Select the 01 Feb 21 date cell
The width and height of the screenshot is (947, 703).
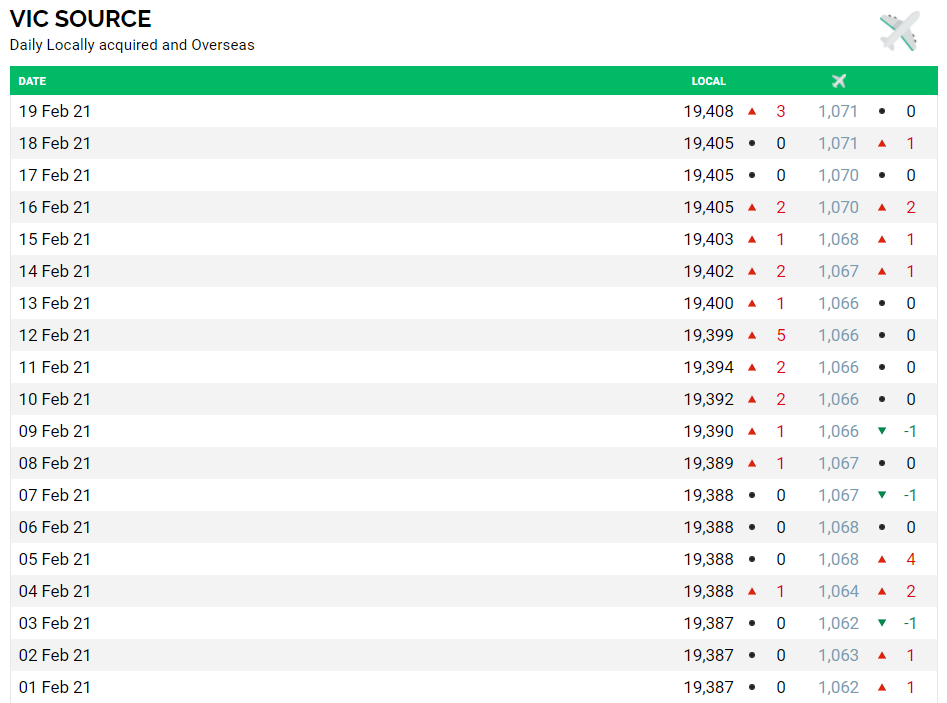(x=55, y=687)
